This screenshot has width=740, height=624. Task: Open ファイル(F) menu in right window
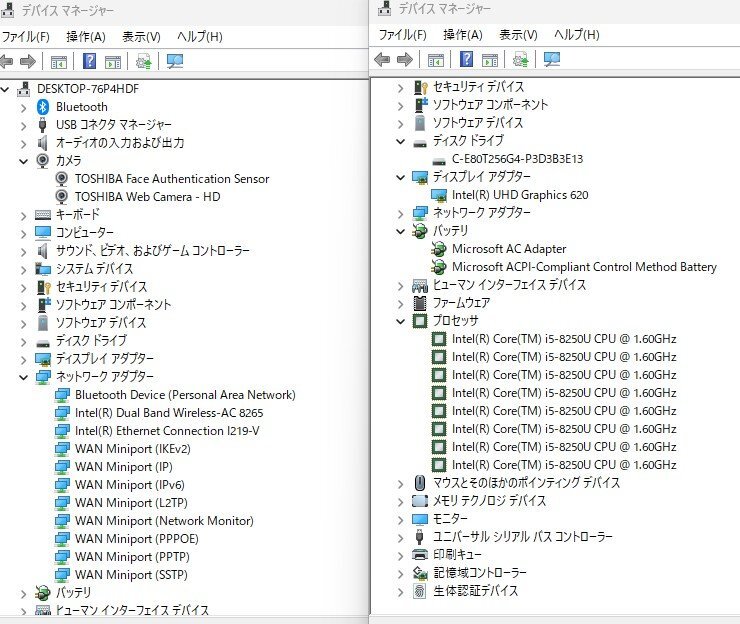point(403,35)
